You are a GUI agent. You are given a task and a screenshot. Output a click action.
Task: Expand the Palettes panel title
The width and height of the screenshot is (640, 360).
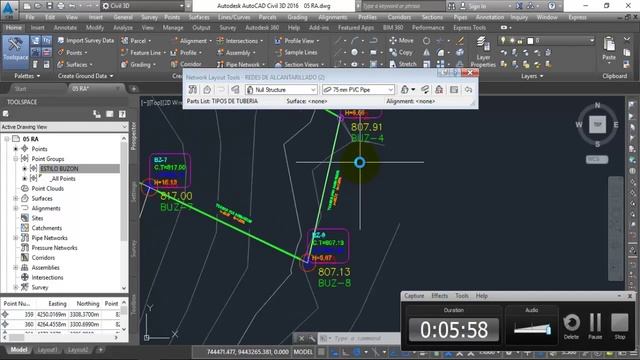(27, 76)
